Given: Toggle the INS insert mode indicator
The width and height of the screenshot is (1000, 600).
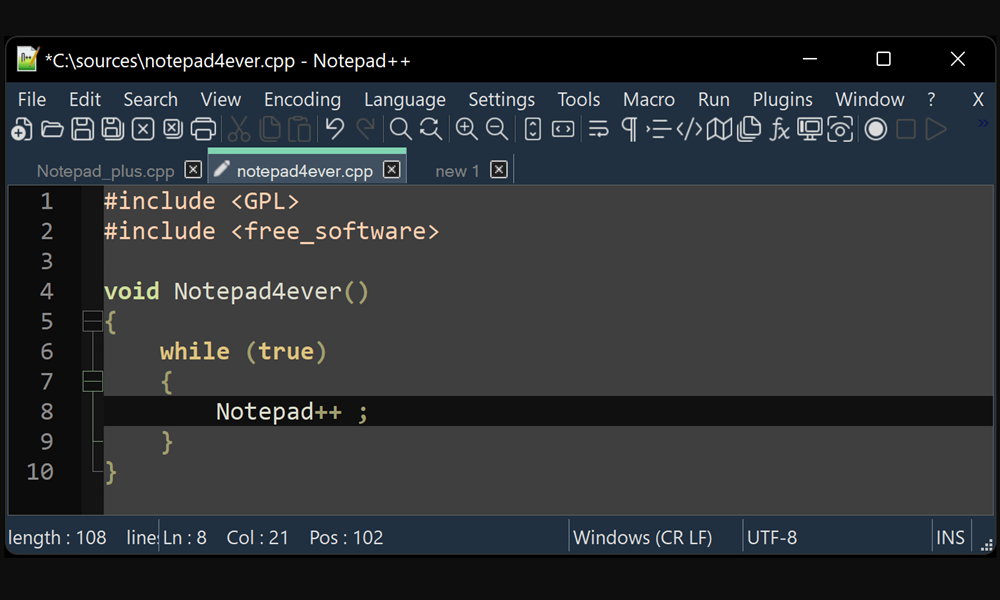Looking at the screenshot, I should [x=950, y=538].
